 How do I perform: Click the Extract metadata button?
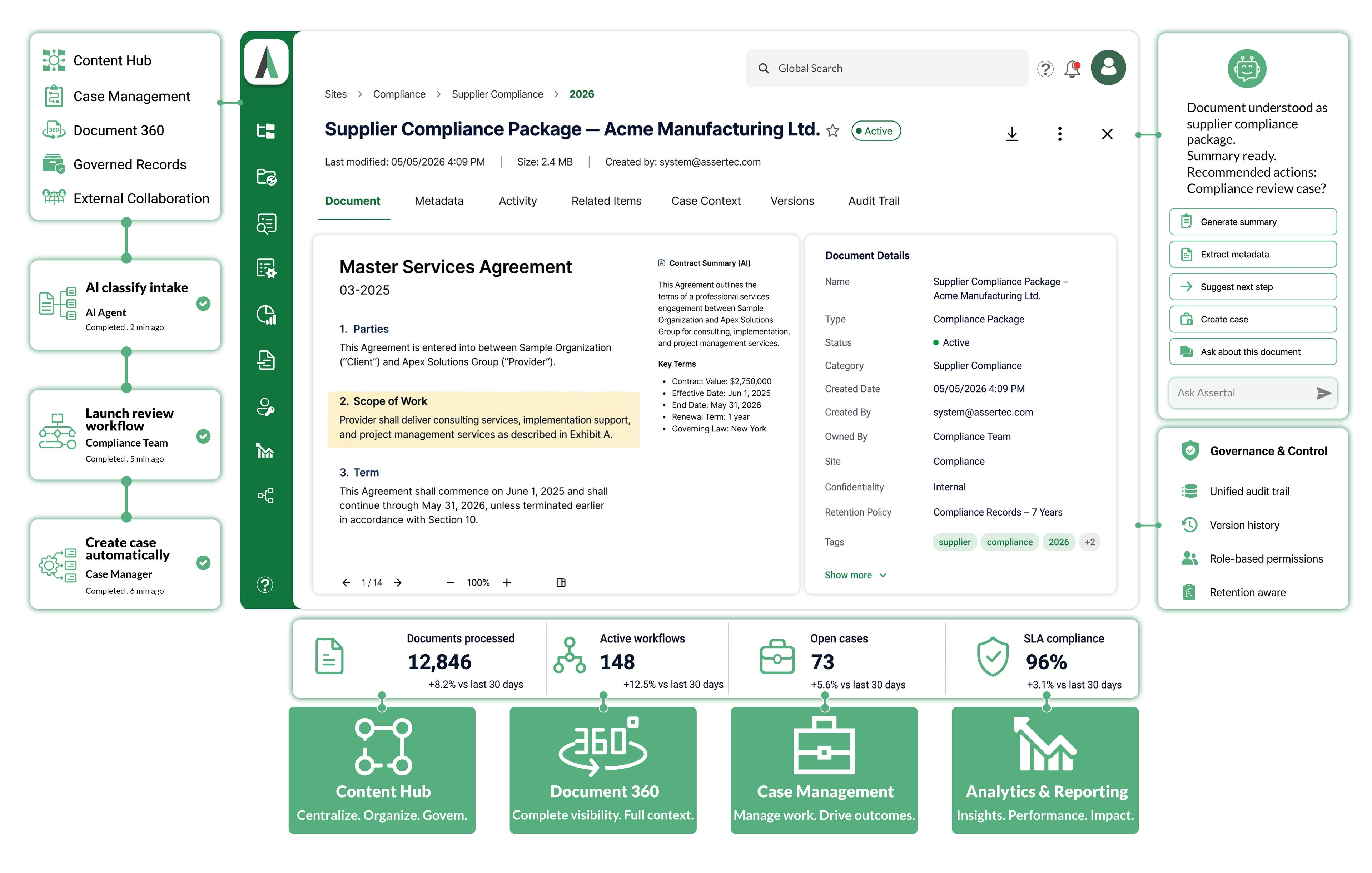[x=1253, y=254]
